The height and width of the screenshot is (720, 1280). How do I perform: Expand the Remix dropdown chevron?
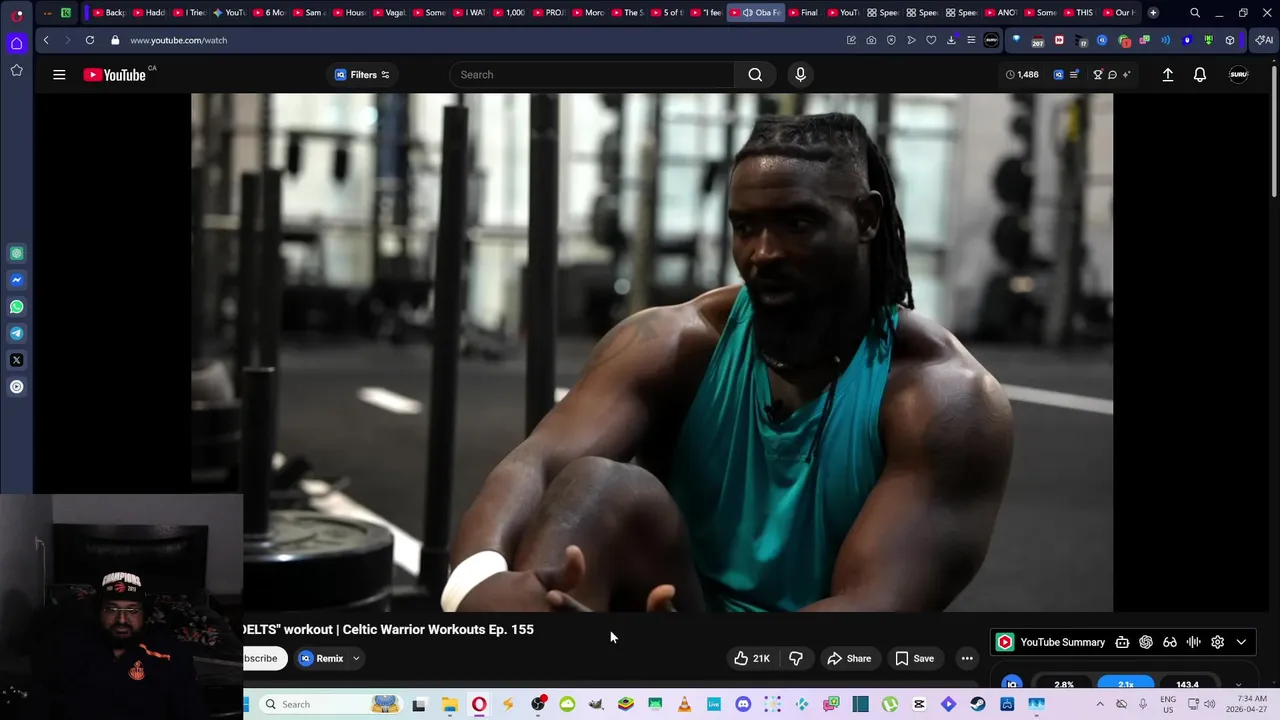(x=356, y=658)
